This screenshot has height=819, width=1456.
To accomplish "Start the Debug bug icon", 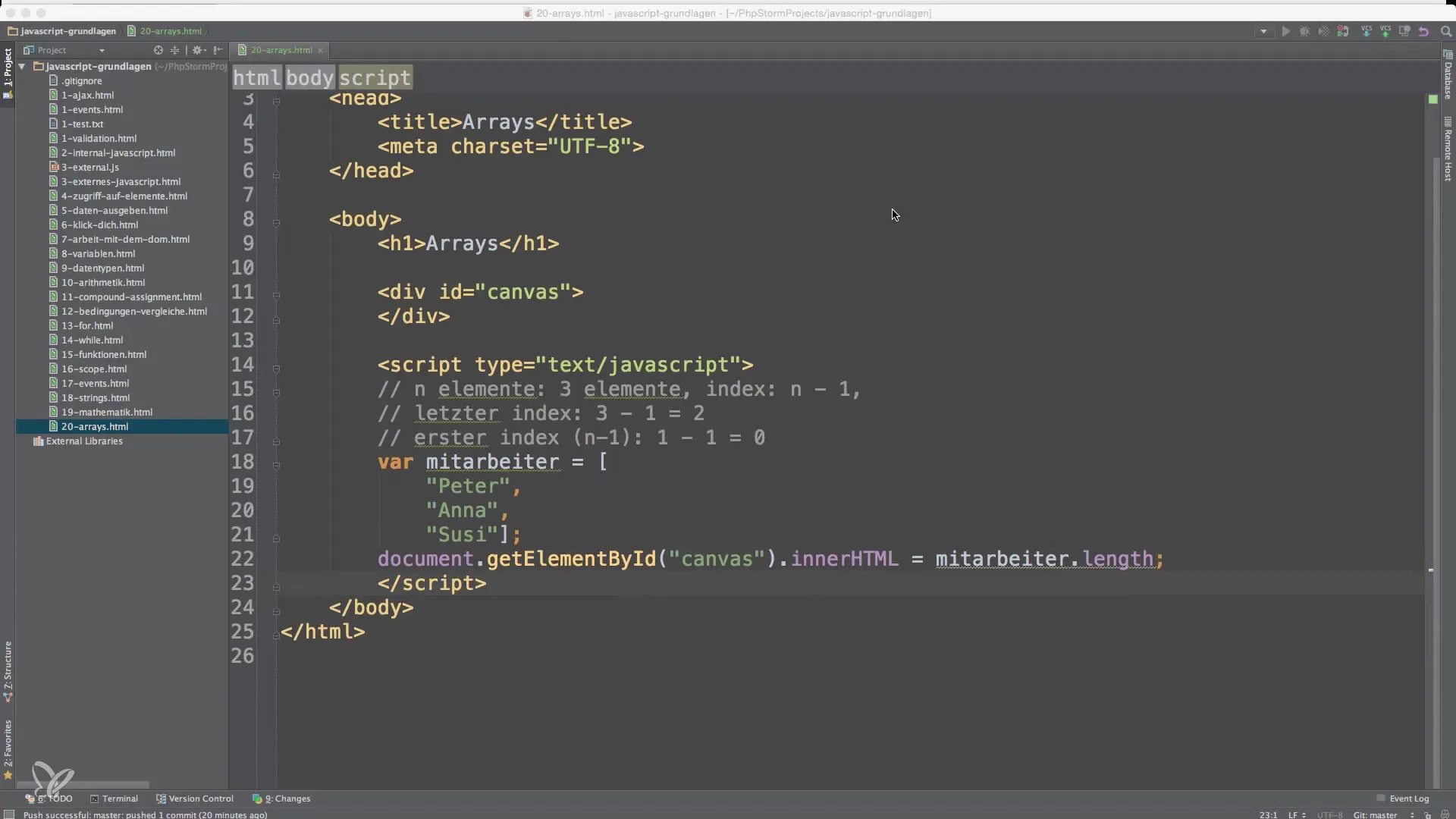I will (1304, 31).
